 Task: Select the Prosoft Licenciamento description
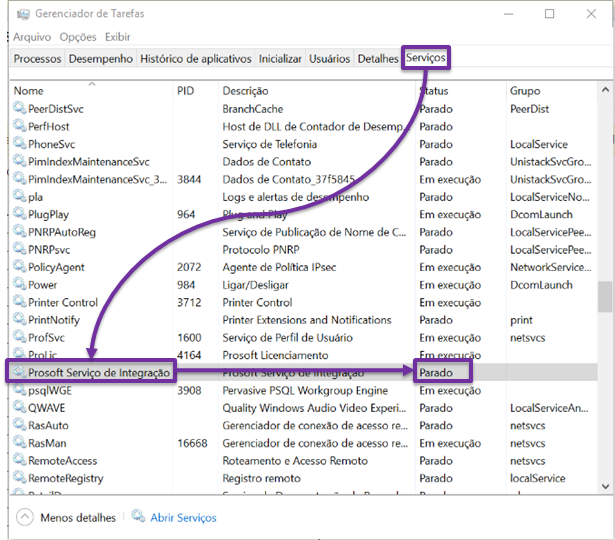pyautogui.click(x=275, y=355)
